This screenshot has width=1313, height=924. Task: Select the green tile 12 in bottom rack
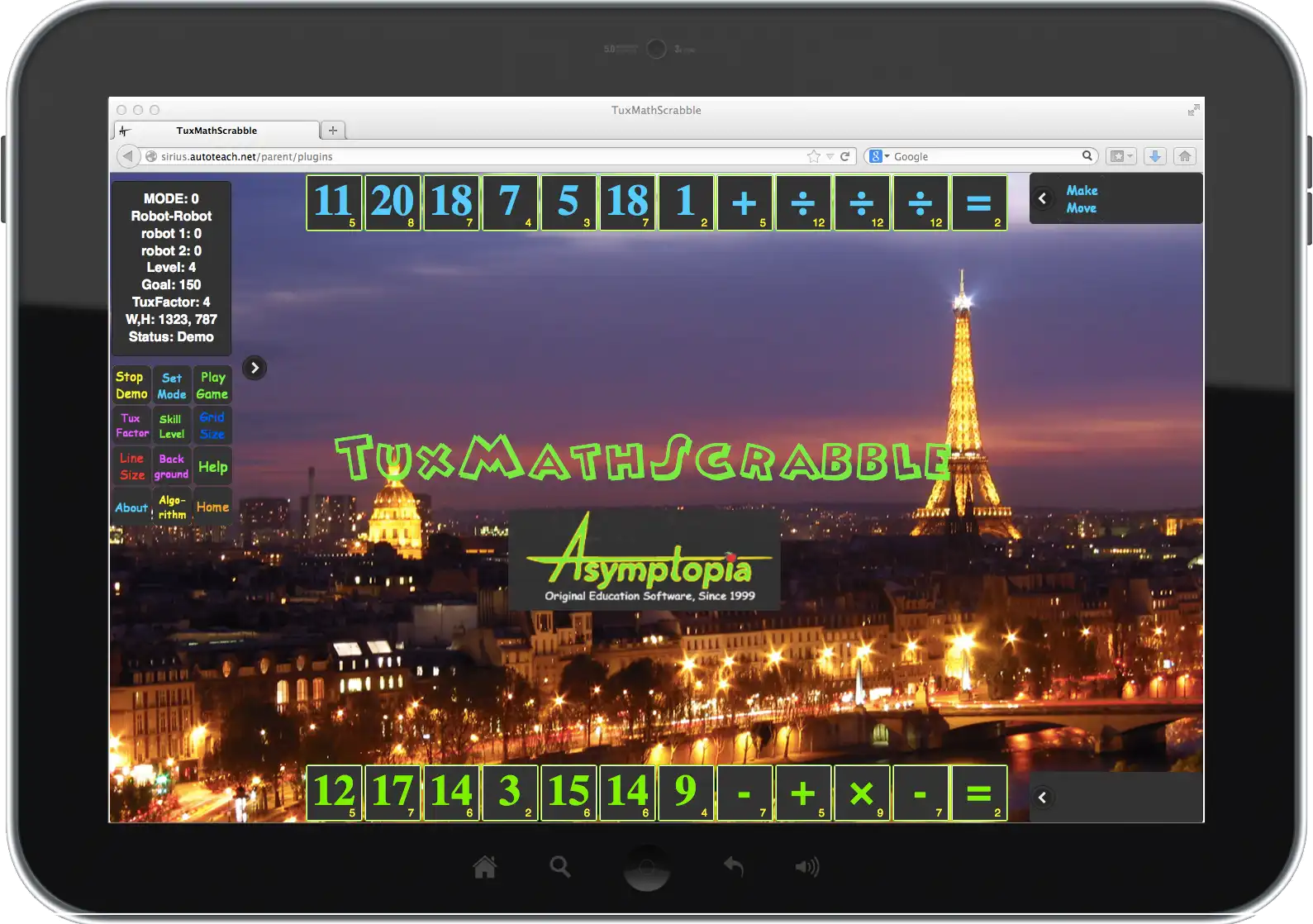334,793
